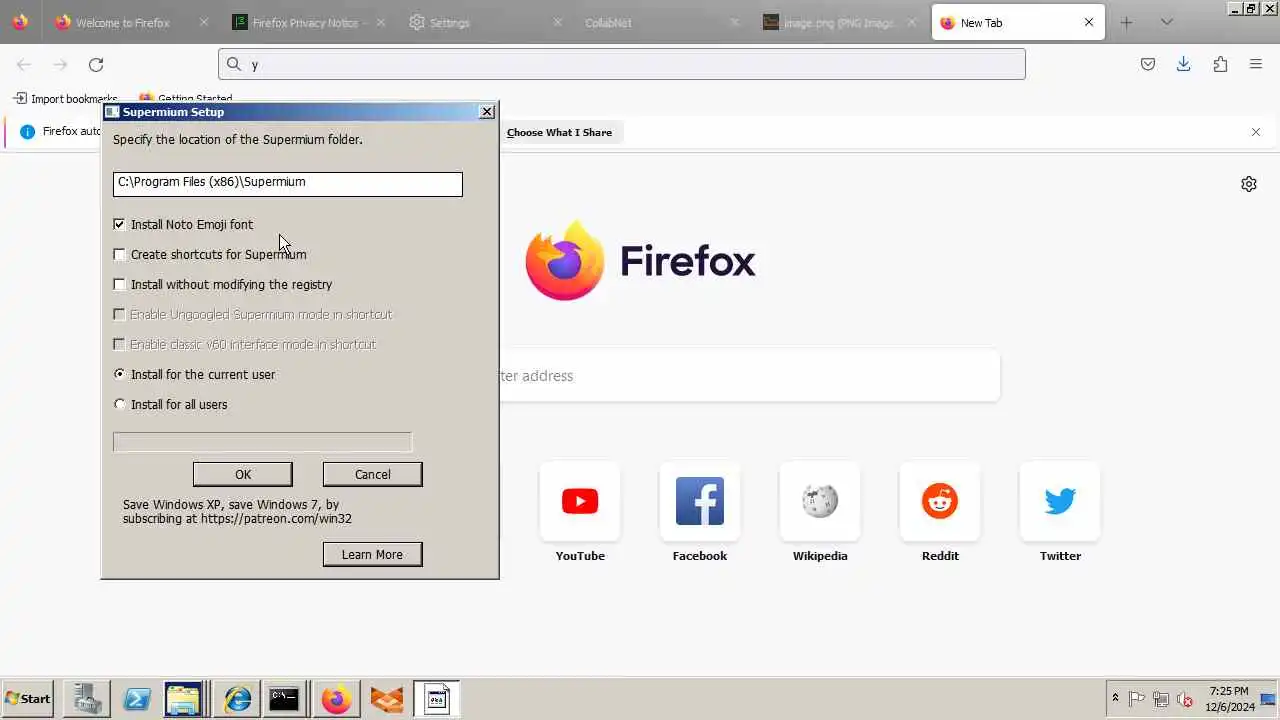
Task: Check Create shortcuts for Supermium
Action: click(120, 255)
